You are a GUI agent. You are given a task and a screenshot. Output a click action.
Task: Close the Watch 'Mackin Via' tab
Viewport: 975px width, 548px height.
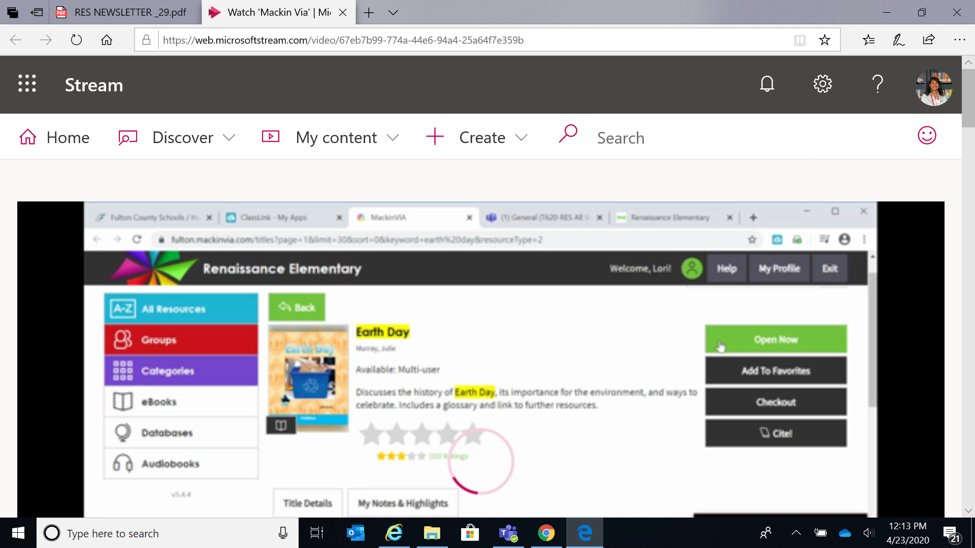[x=343, y=12]
